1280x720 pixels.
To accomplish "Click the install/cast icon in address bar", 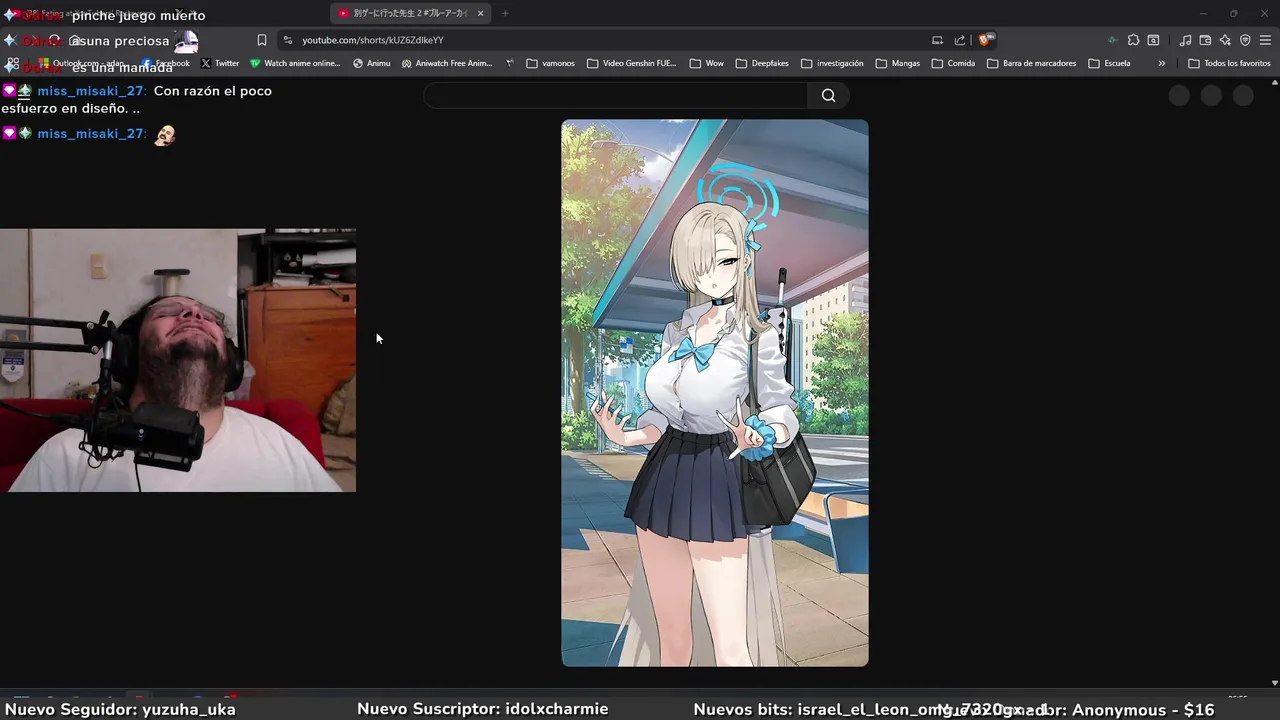I will point(937,40).
